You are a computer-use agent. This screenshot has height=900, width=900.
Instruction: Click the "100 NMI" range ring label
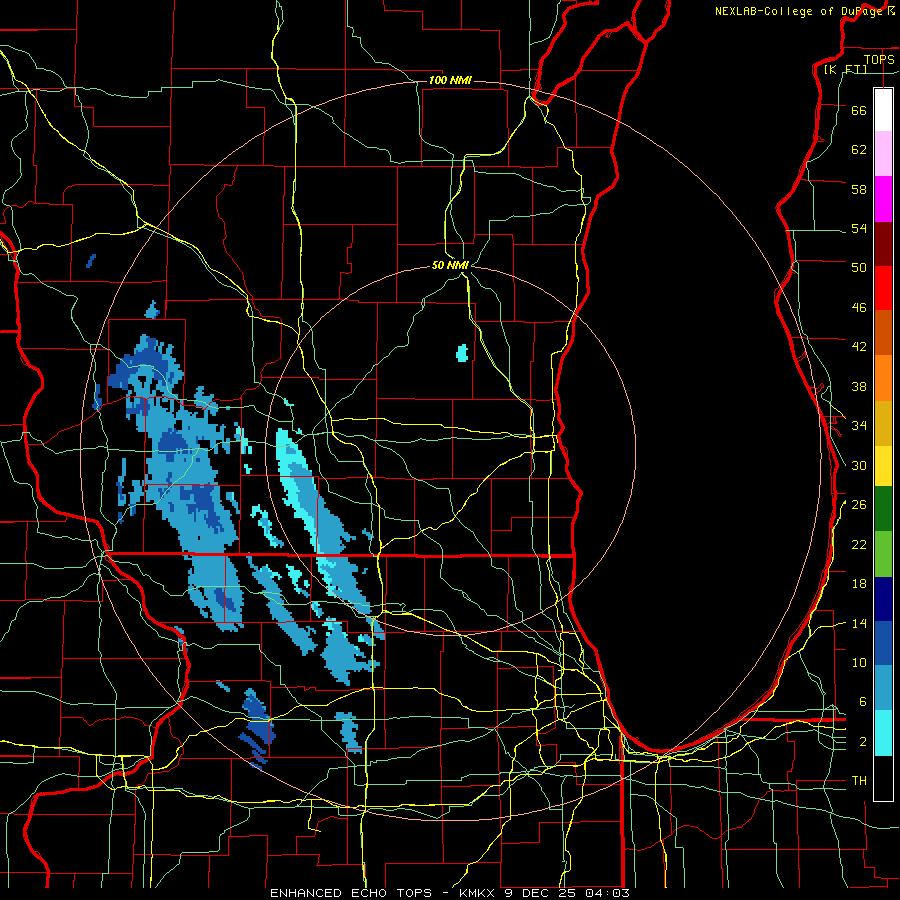pos(450,80)
